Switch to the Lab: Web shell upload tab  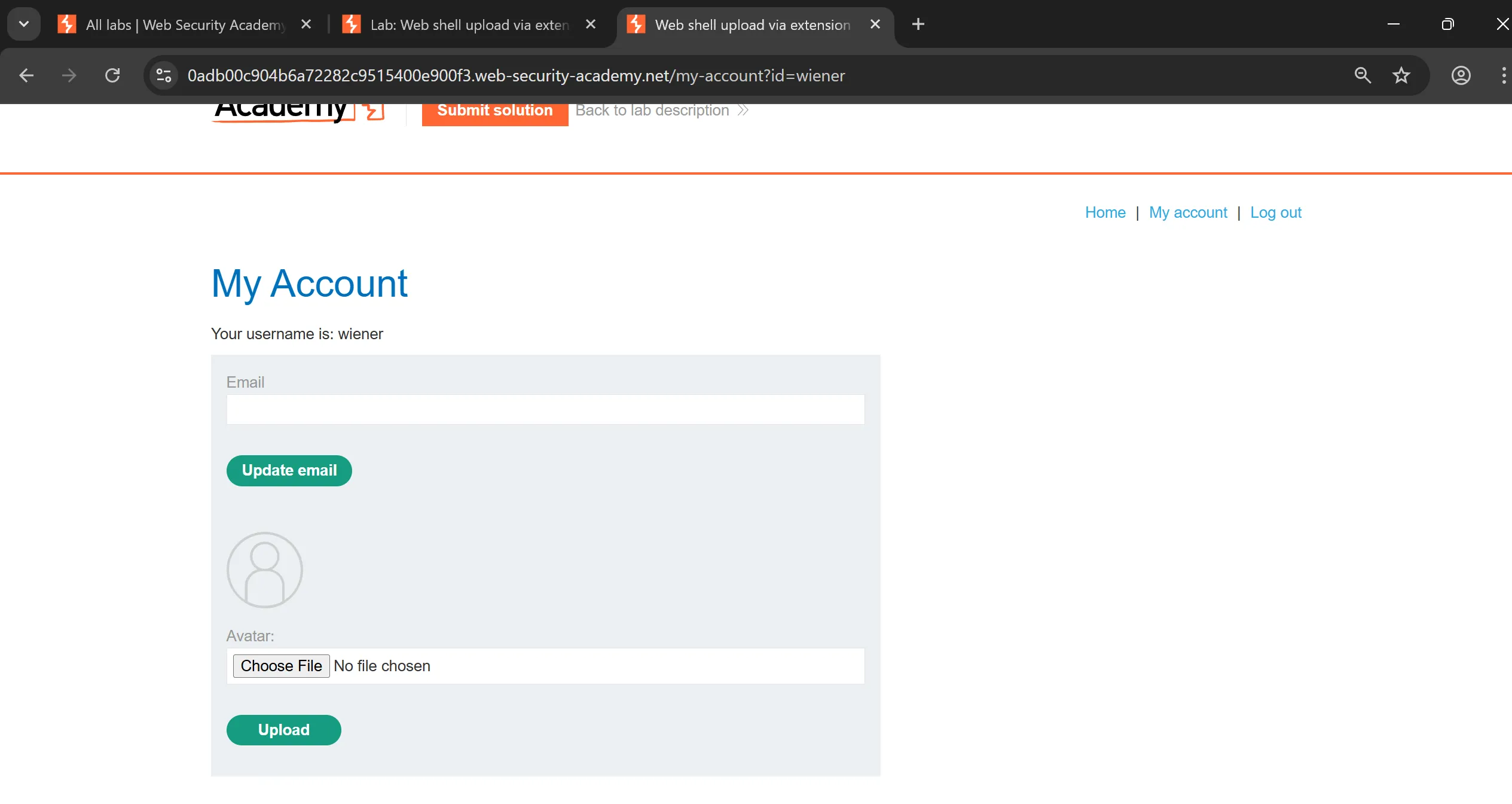469,25
